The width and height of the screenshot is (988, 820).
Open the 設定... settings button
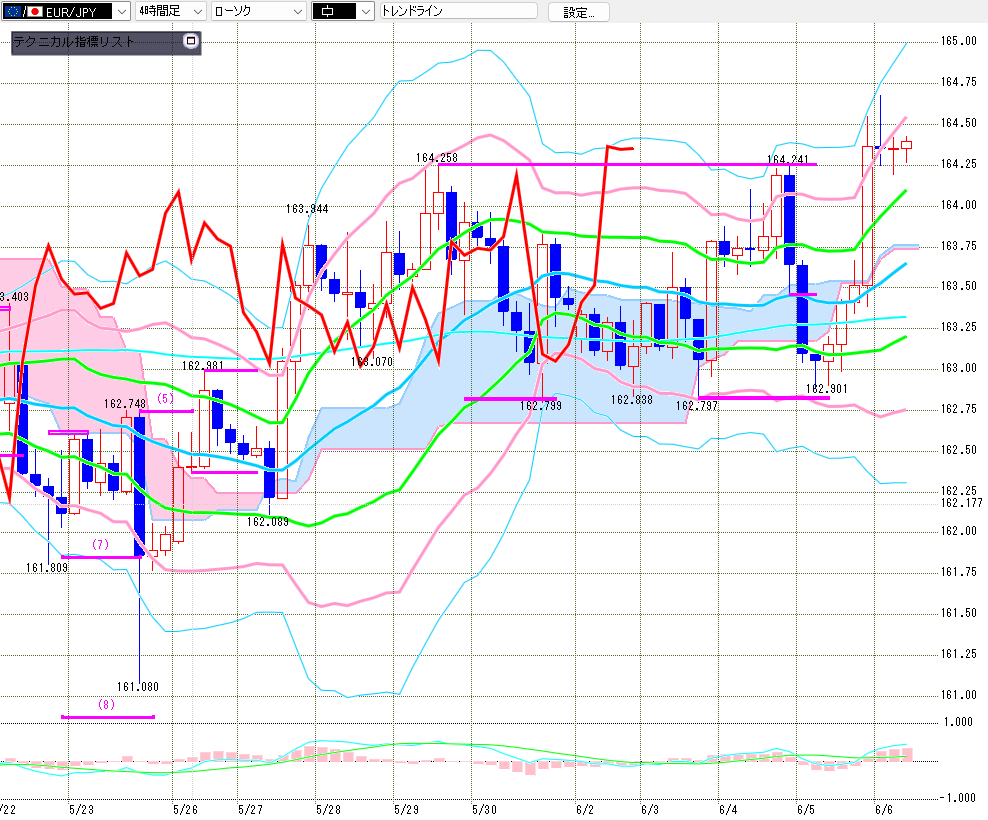[x=578, y=12]
